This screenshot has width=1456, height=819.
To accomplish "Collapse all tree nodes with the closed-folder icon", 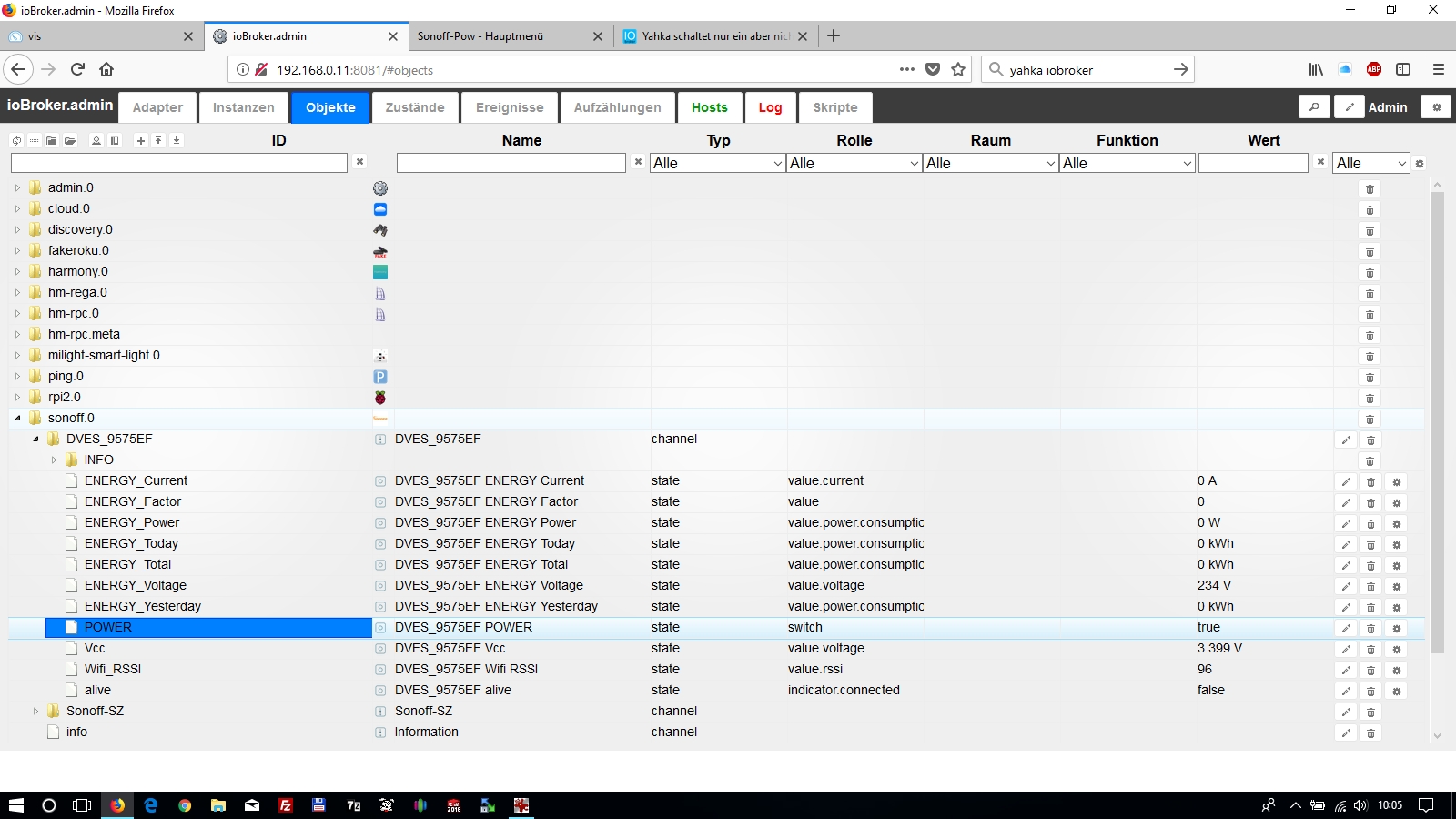I will point(52,141).
